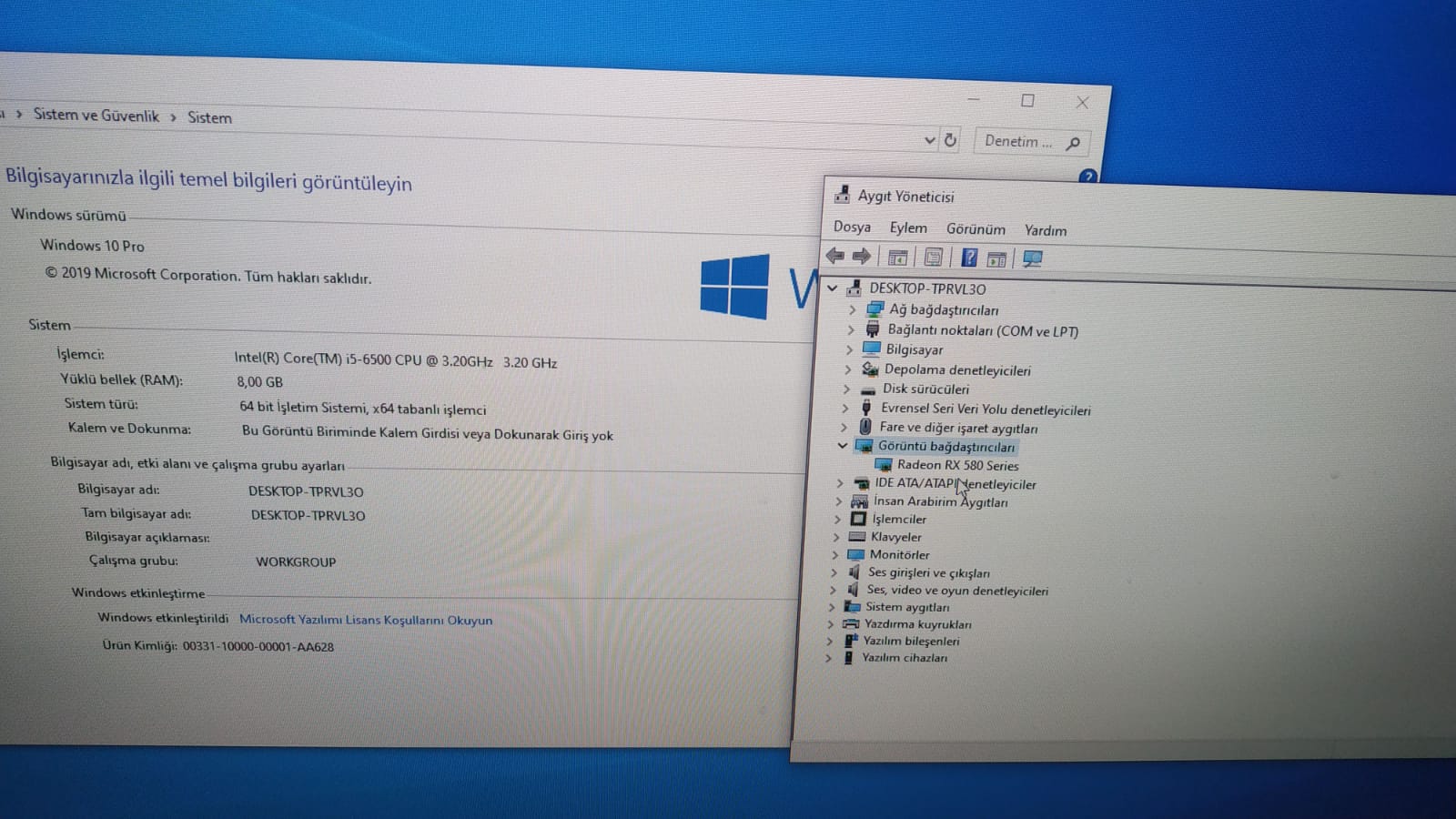
Task: Expand Disk sürücüleri node
Action: [x=847, y=389]
